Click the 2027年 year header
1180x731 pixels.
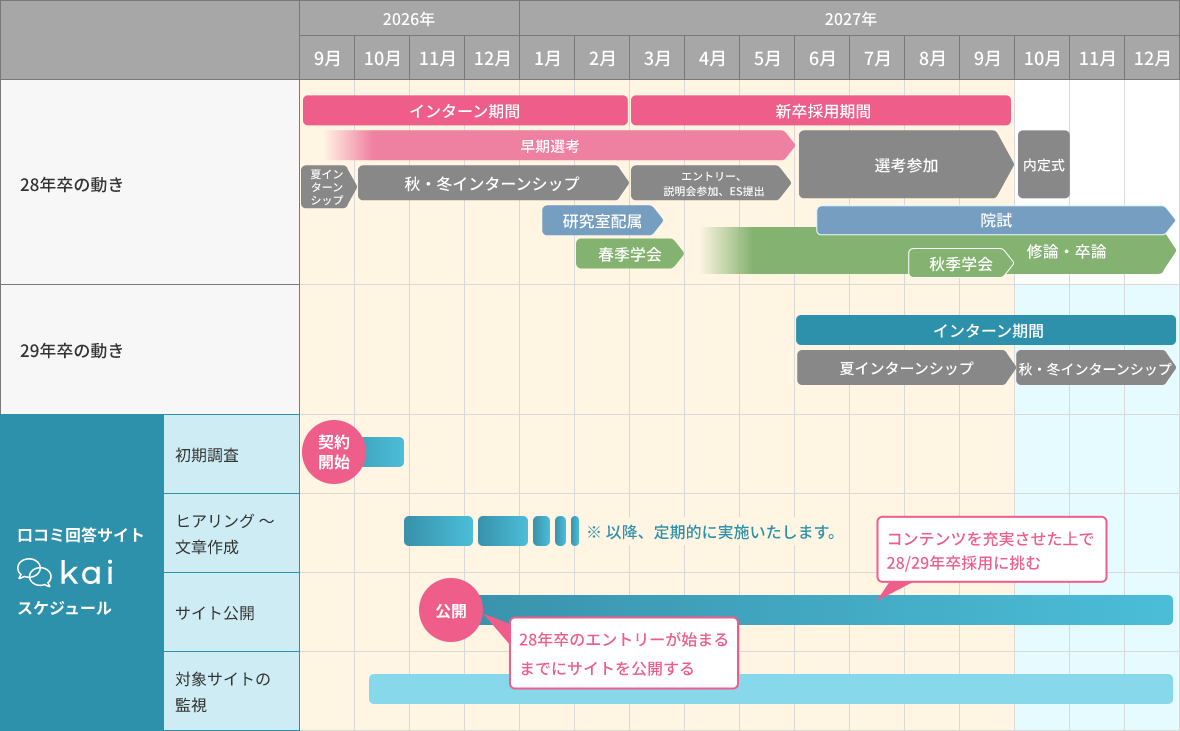click(x=850, y=18)
